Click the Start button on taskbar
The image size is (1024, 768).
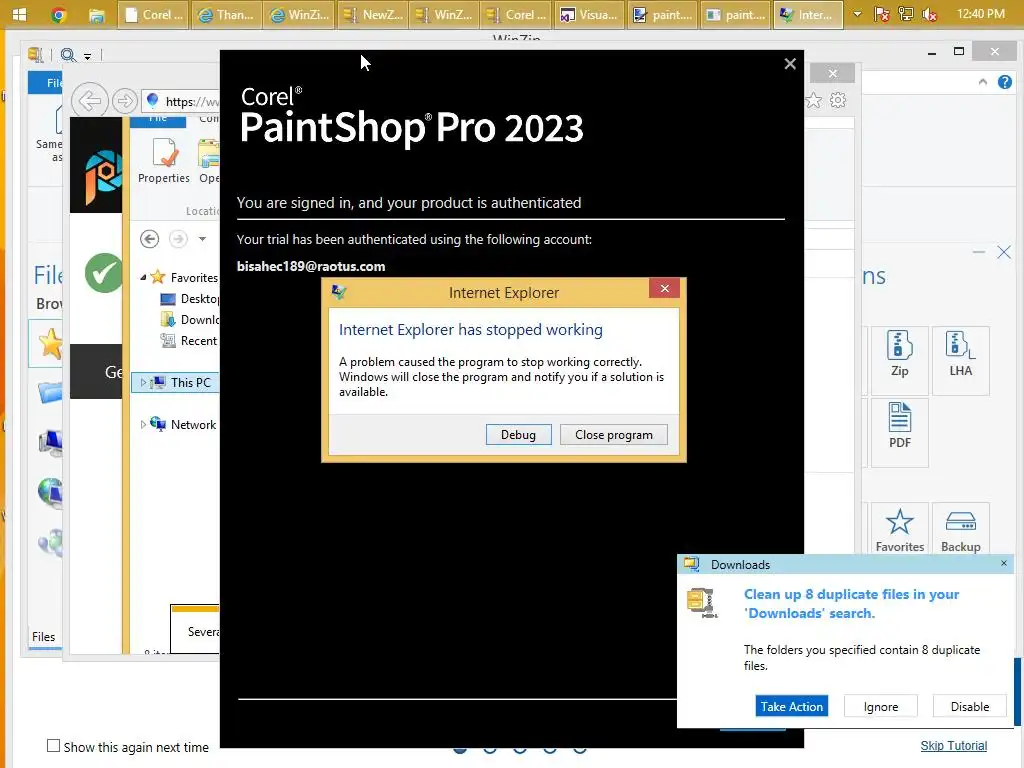click(20, 14)
